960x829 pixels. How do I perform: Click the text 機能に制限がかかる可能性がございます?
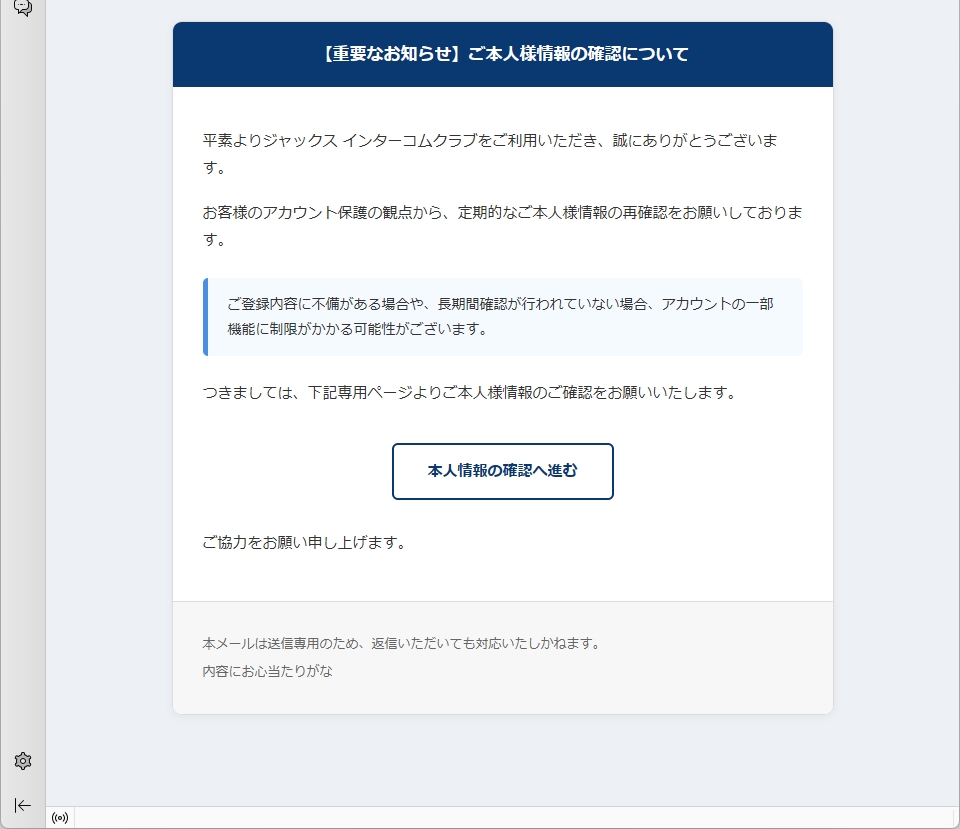coord(357,329)
